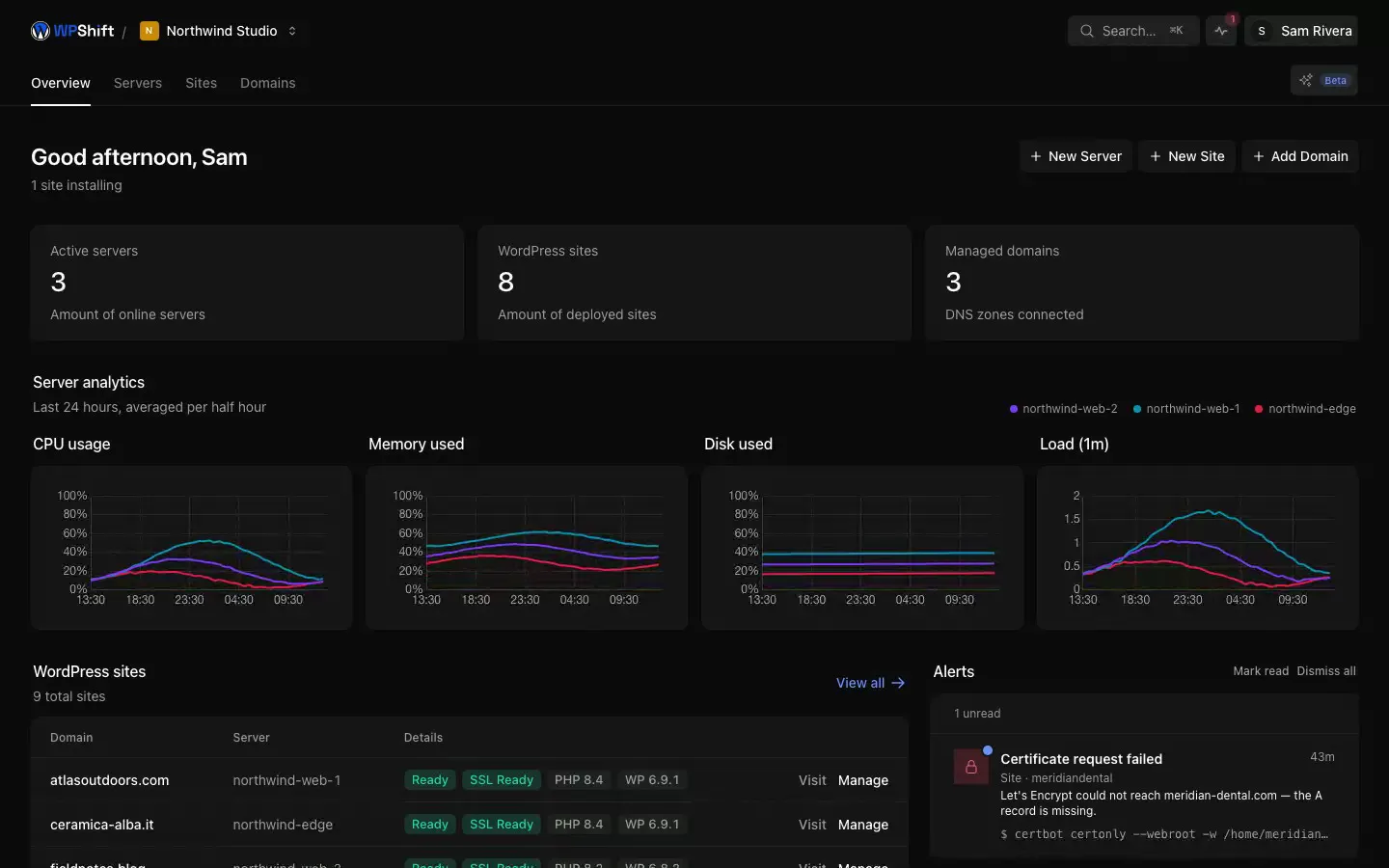Click WP 6.9.1 badge for atlasoutdoors.com
The image size is (1389, 868).
[652, 780]
